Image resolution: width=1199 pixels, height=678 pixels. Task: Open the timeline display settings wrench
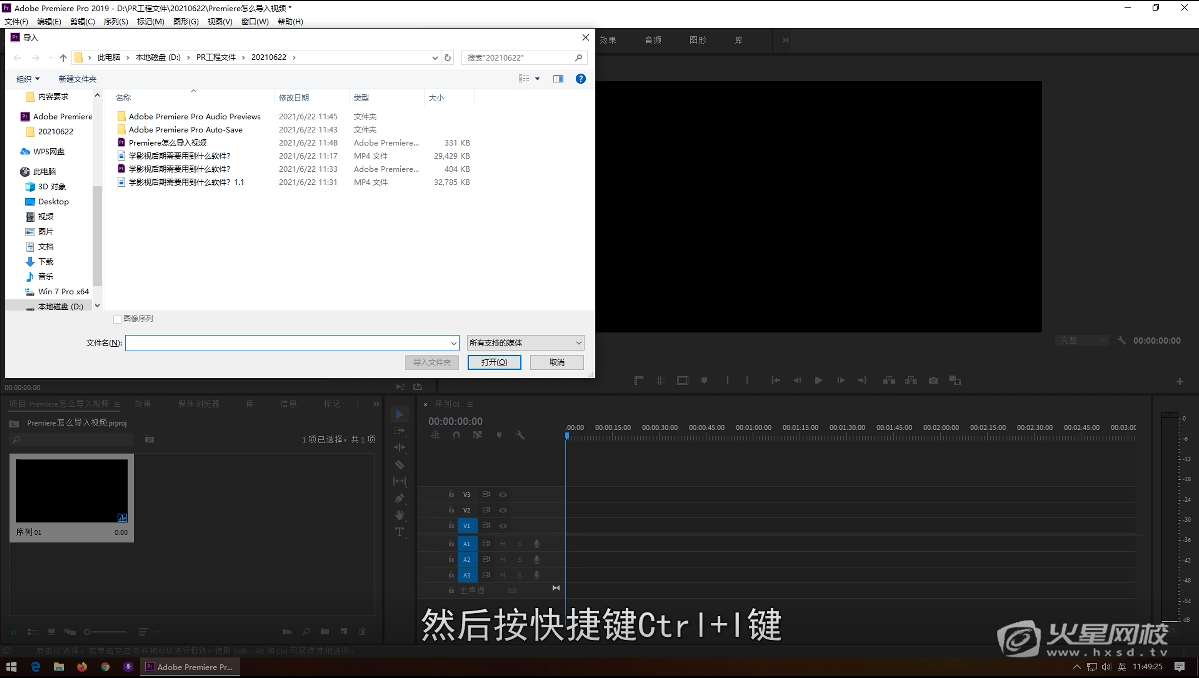[520, 435]
